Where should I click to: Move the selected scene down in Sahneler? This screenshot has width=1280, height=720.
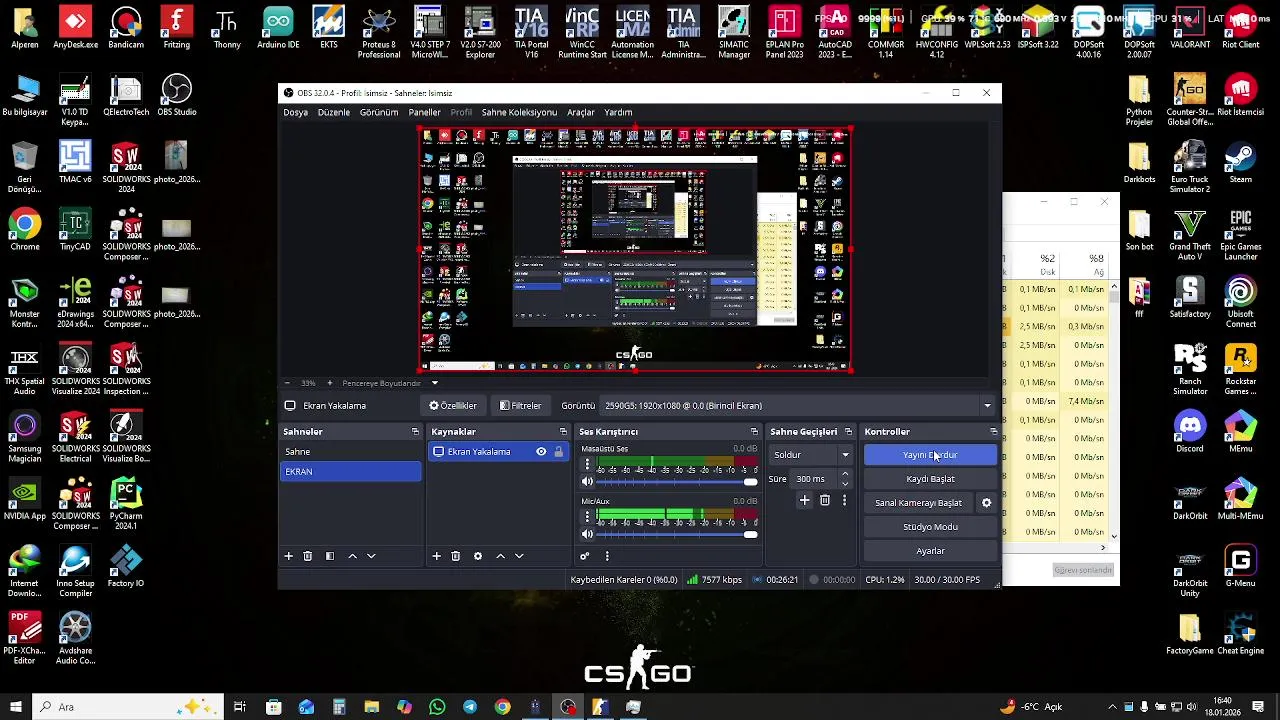(371, 556)
